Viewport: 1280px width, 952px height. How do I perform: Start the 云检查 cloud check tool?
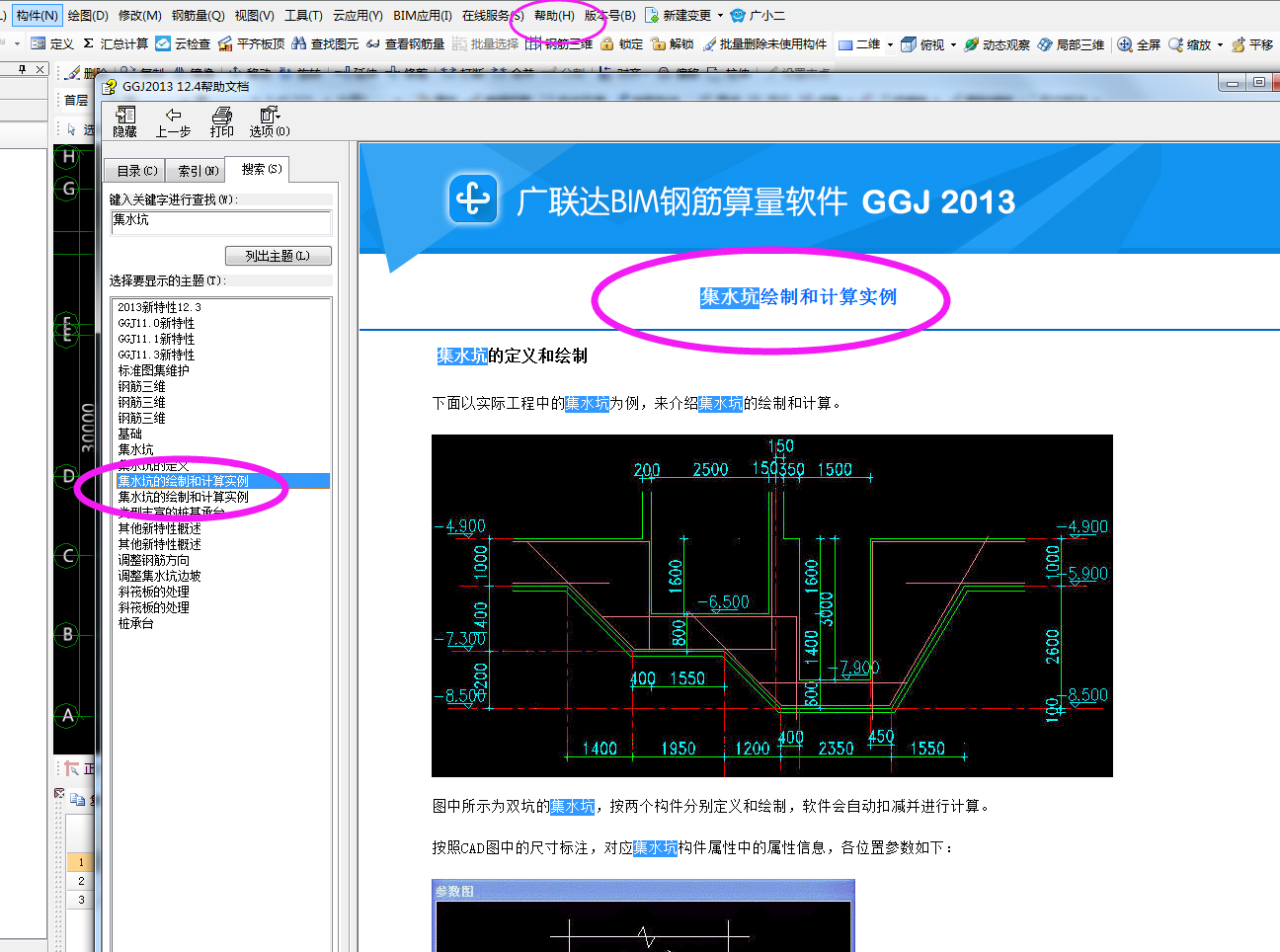183,44
